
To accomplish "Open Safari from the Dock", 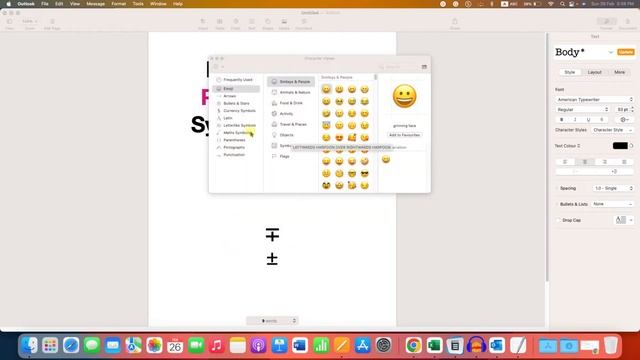I will (71, 346).
